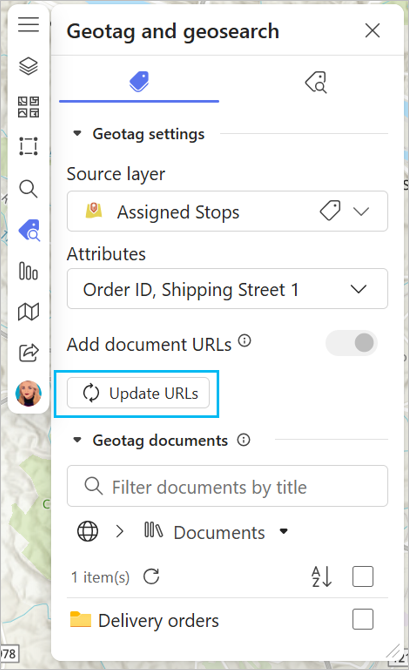Image resolution: width=409 pixels, height=670 pixels.
Task: Collapse the Geotag settings section
Action: point(77,133)
